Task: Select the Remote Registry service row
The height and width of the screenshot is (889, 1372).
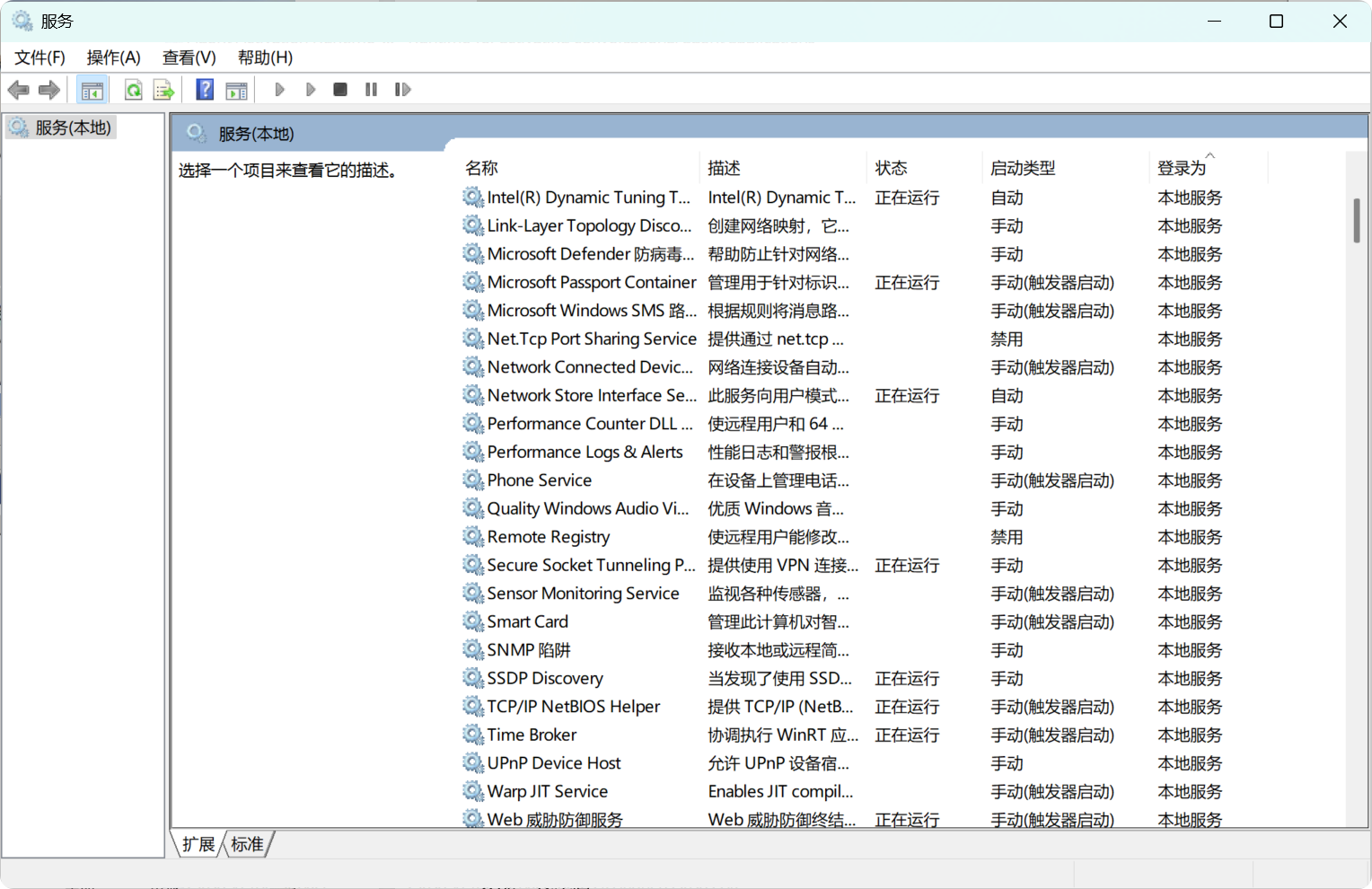Action: (548, 537)
